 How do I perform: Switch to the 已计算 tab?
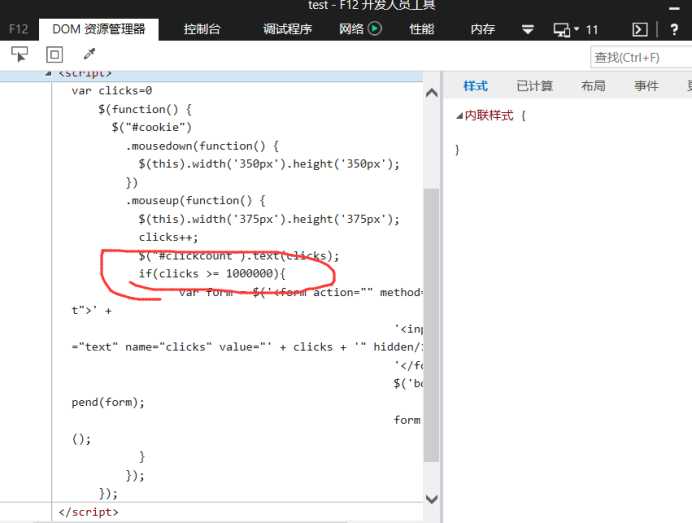(x=534, y=86)
